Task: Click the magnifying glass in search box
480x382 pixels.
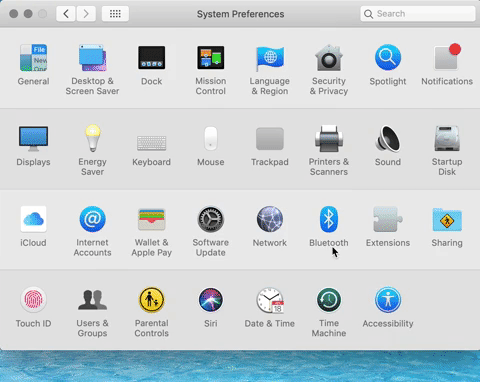Action: click(x=368, y=14)
